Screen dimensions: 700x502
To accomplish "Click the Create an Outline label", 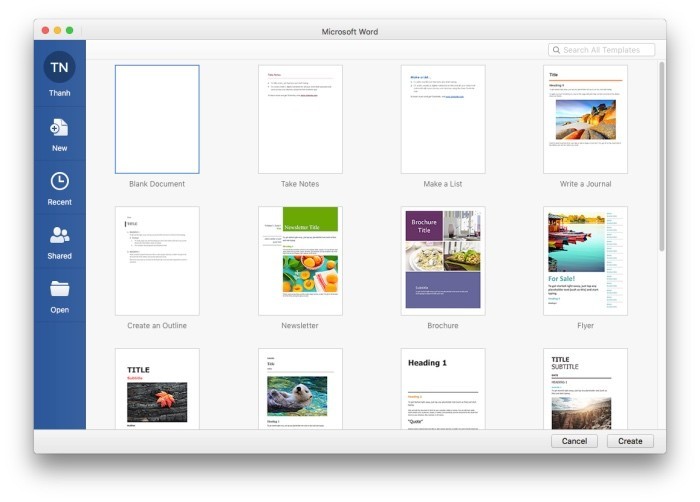I will pyautogui.click(x=157, y=326).
